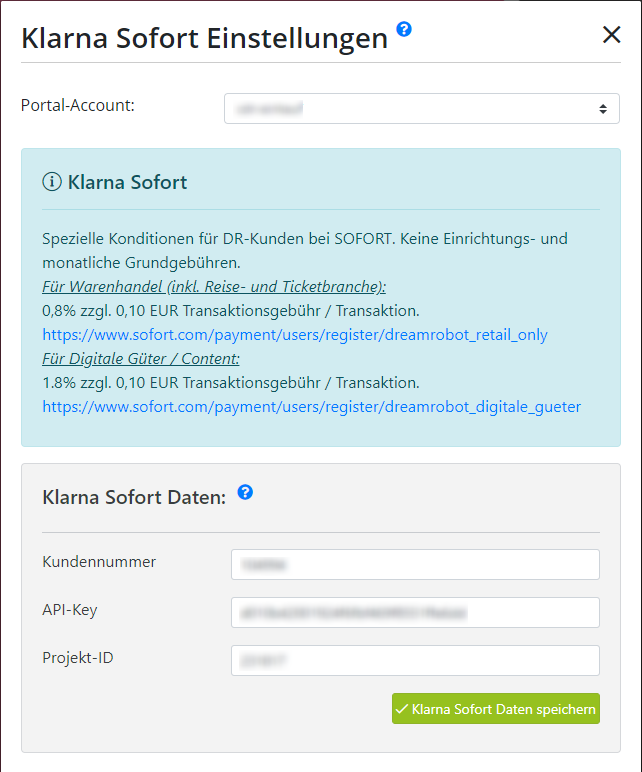The image size is (642, 772).
Task: Click underlined Für Digitale Güter / Content text
Action: pyautogui.click(x=141, y=359)
